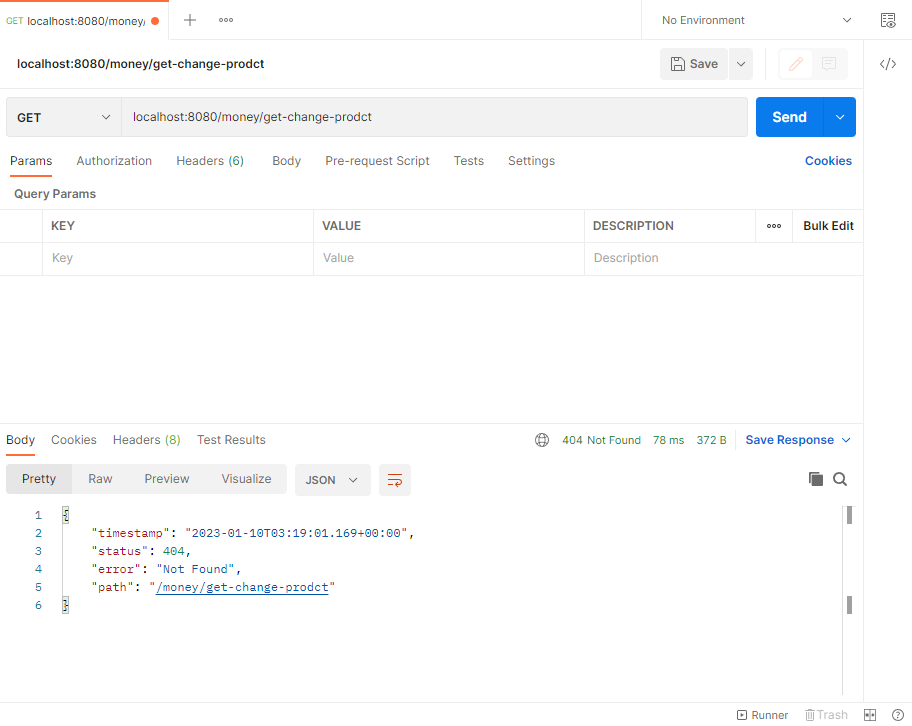Screen dimensions: 912x726
Task: Open Save options dropdown arrow
Action: coord(741,64)
